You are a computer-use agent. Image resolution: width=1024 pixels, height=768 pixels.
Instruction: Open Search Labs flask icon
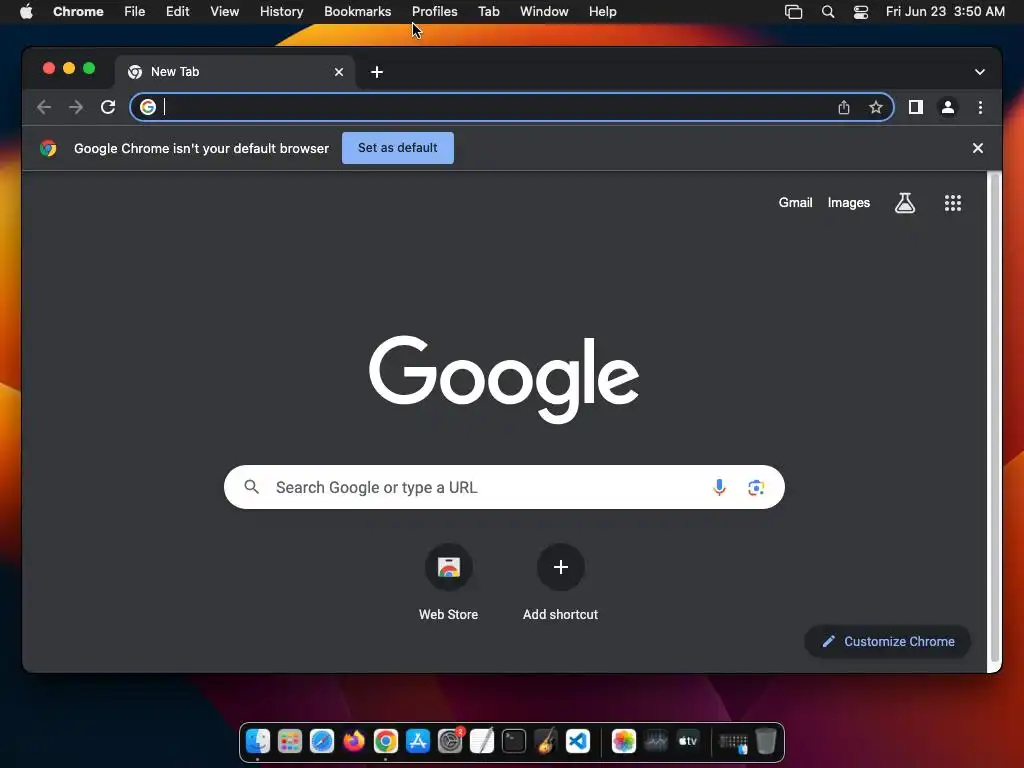904,203
